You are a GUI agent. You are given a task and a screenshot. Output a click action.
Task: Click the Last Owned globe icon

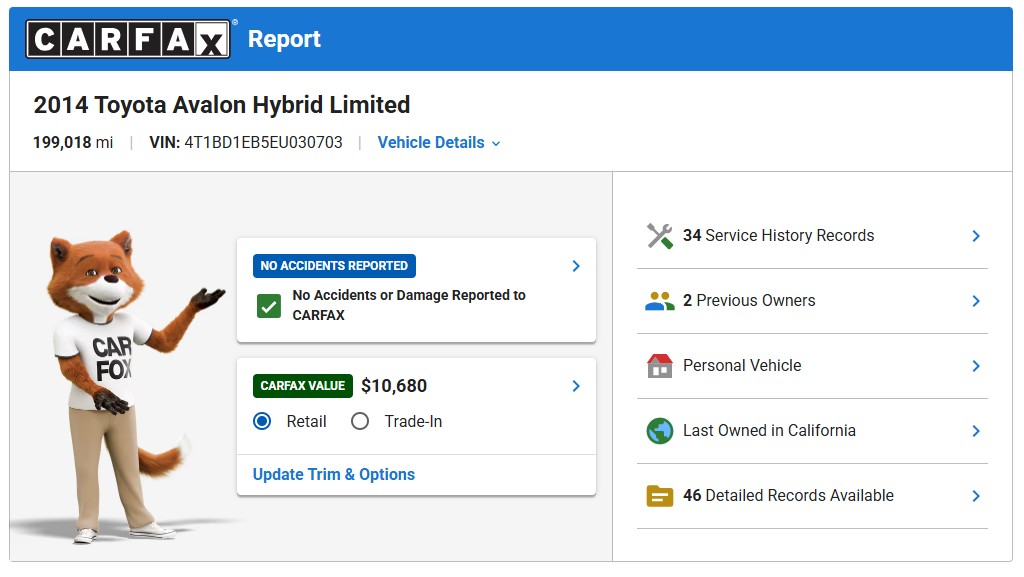[x=660, y=431]
